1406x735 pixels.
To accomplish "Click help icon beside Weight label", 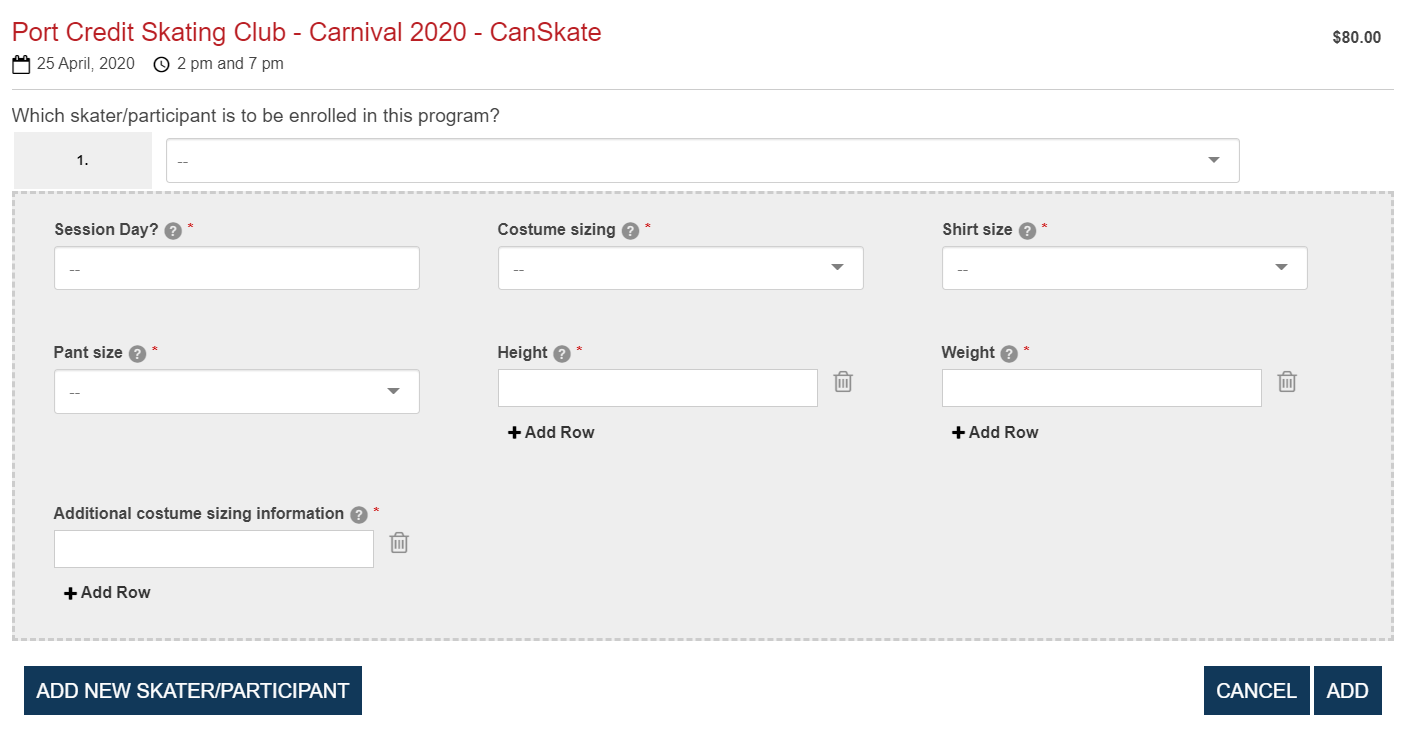I will pyautogui.click(x=1009, y=354).
